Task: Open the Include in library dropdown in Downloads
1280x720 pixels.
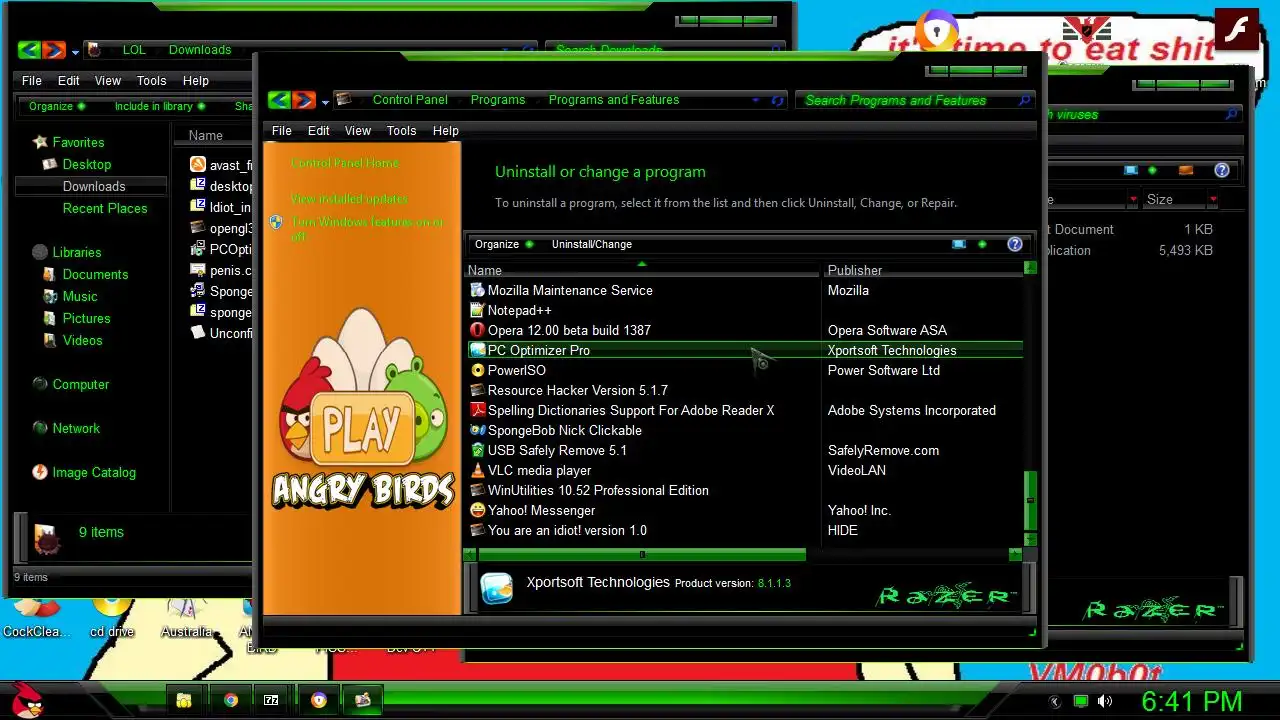Action: (x=160, y=106)
